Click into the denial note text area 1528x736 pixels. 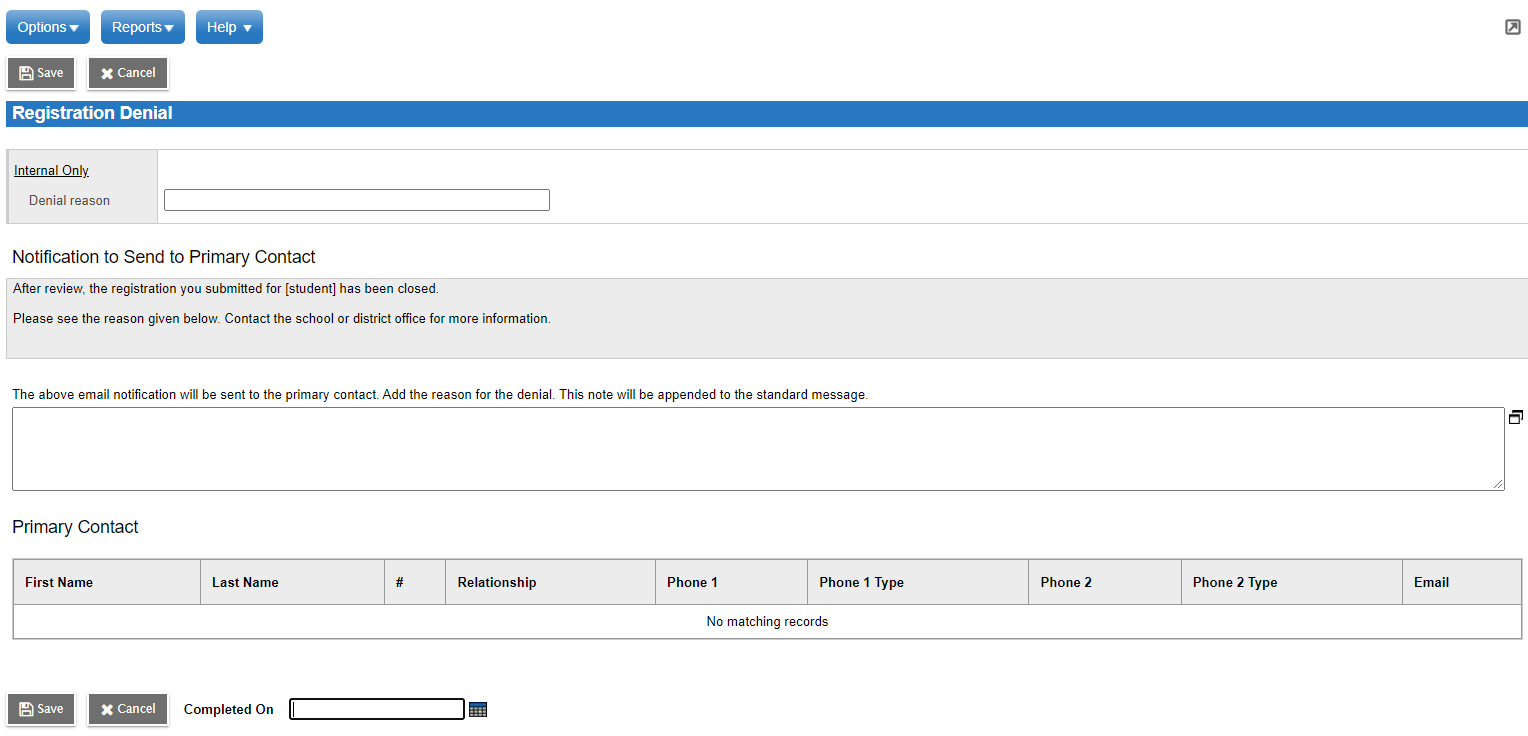pyautogui.click(x=757, y=448)
